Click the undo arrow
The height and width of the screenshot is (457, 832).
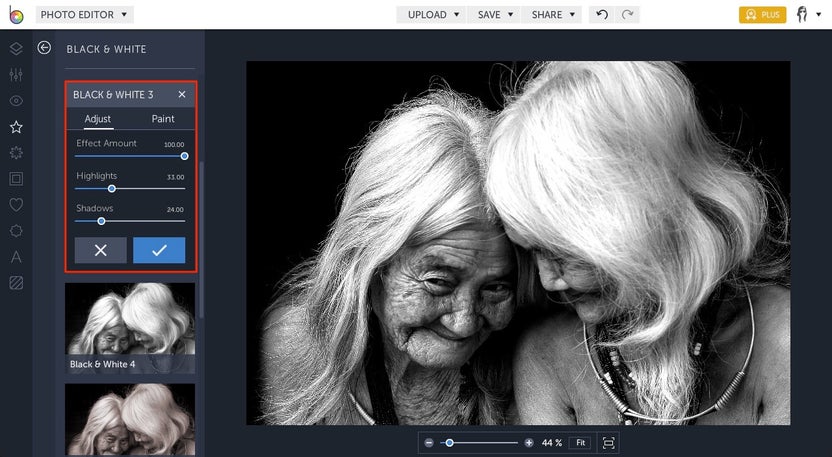pyautogui.click(x=601, y=15)
